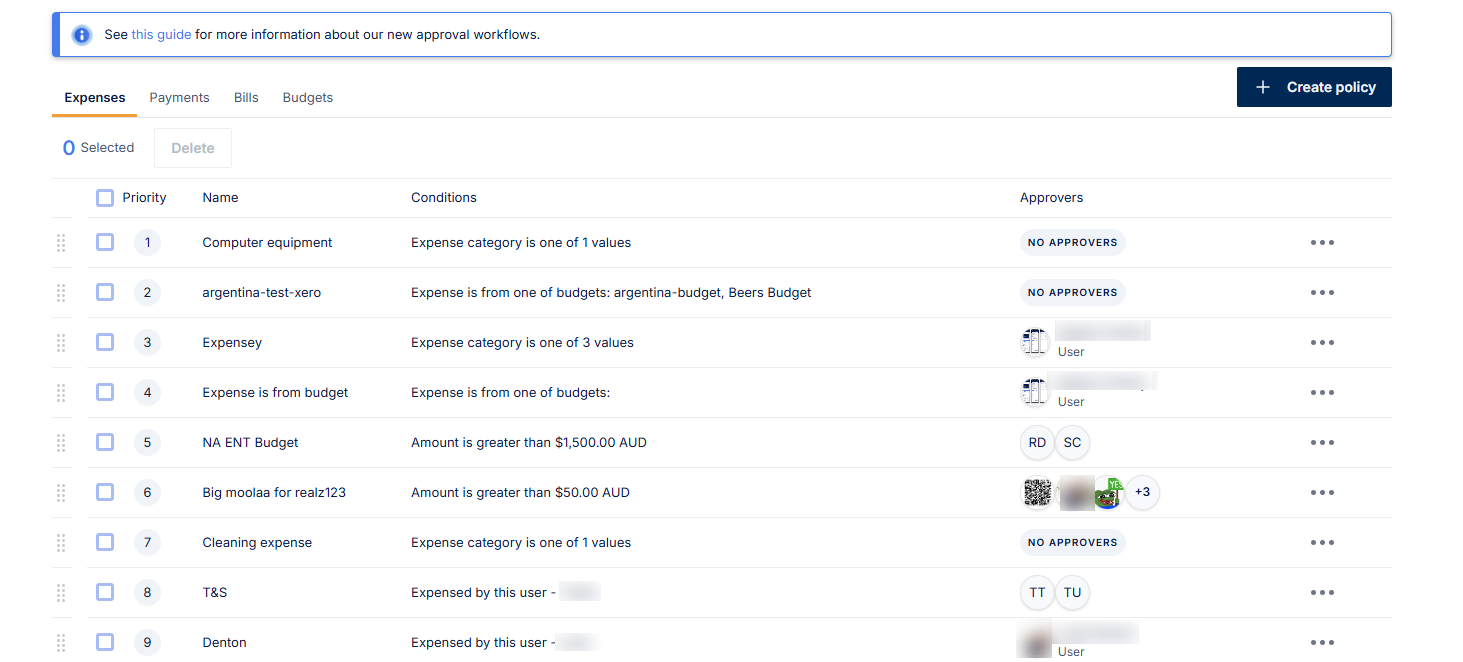Open the Expense is from budget policy name
Viewport: 1463px width, 662px height.
[x=275, y=393]
